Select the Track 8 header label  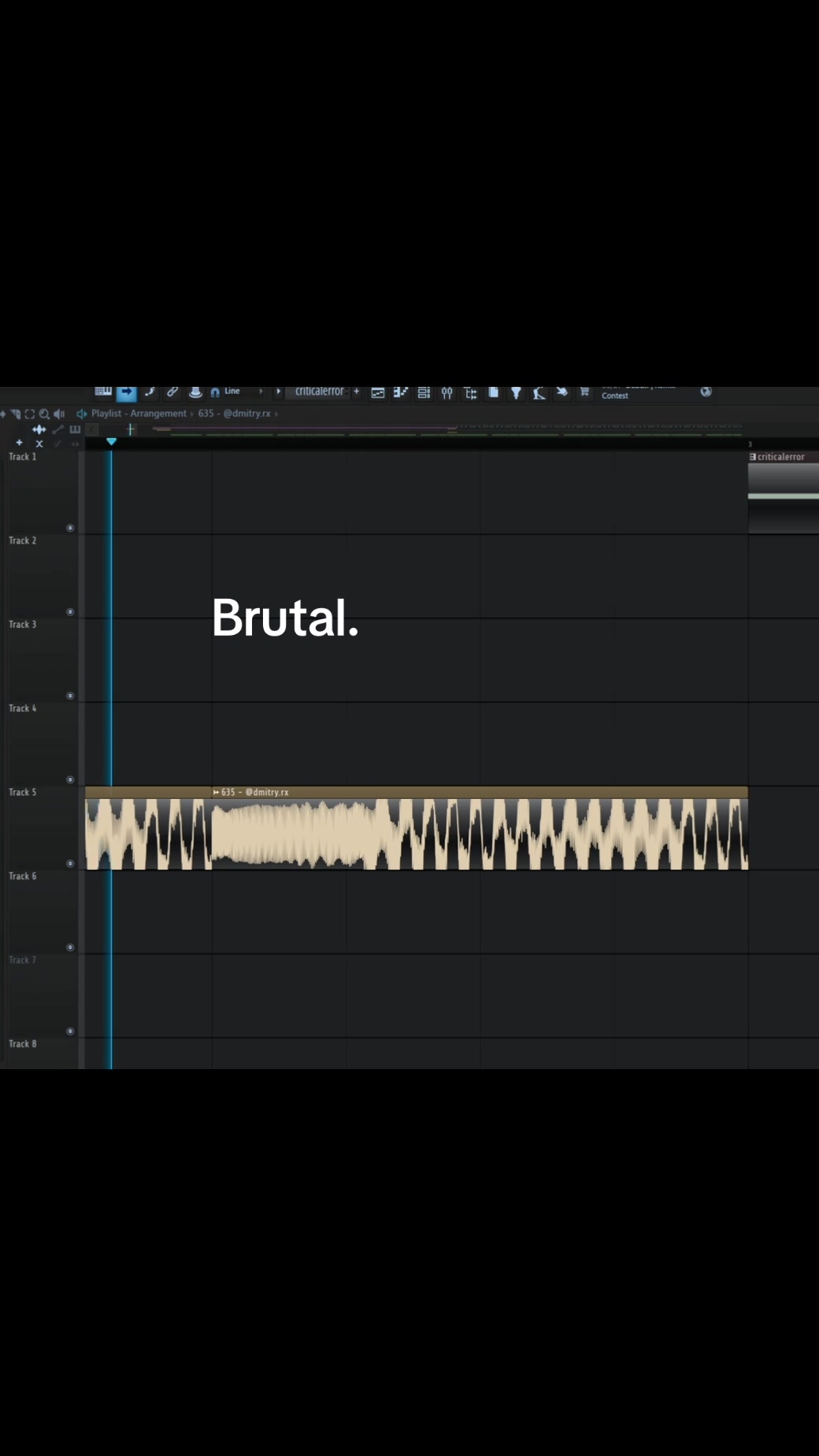coord(23,1044)
